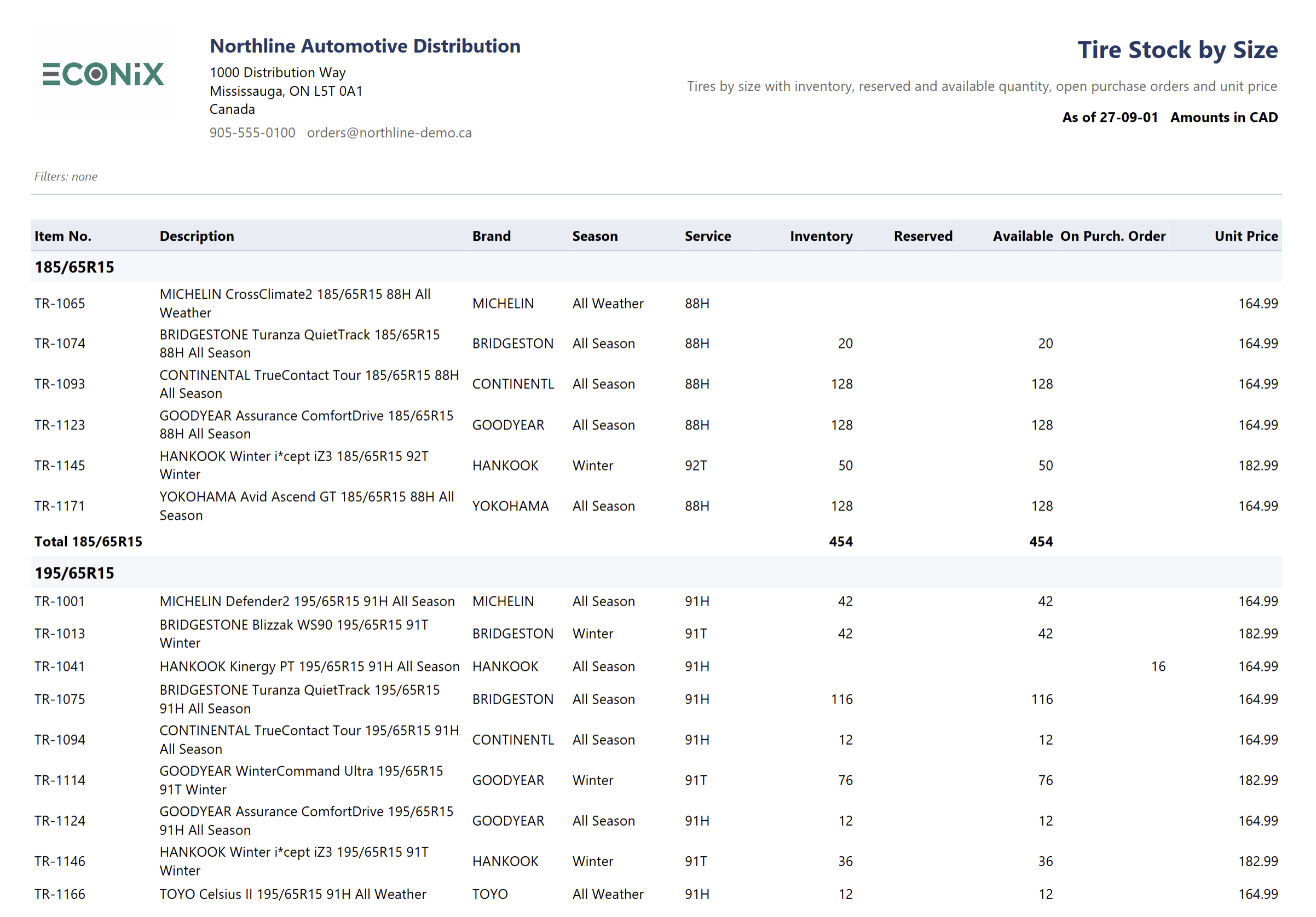The width and height of the screenshot is (1316, 917).
Task: Click the Total 185/65R15 row label
Action: click(x=88, y=541)
